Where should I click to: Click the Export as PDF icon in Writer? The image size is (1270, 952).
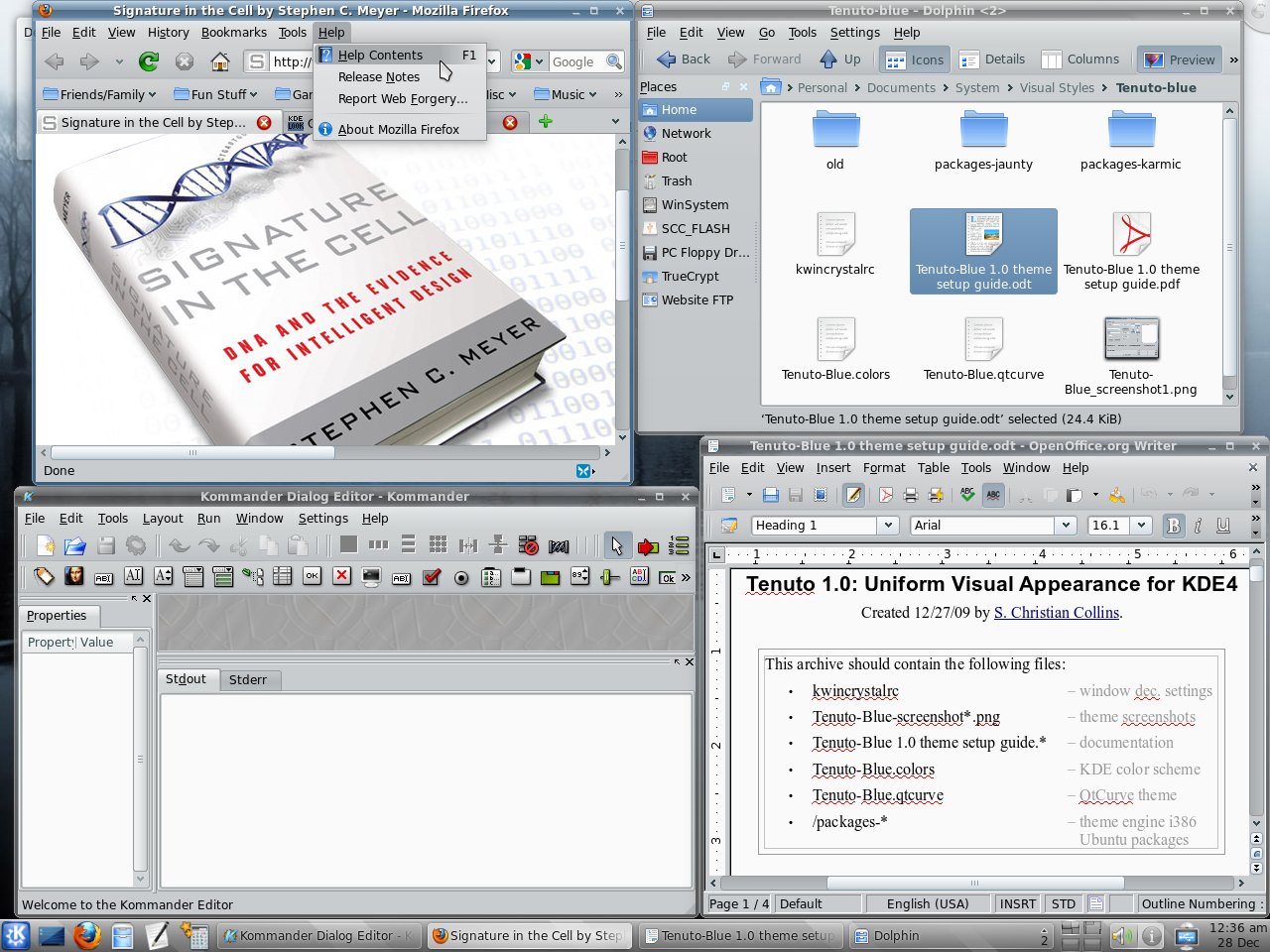point(886,494)
